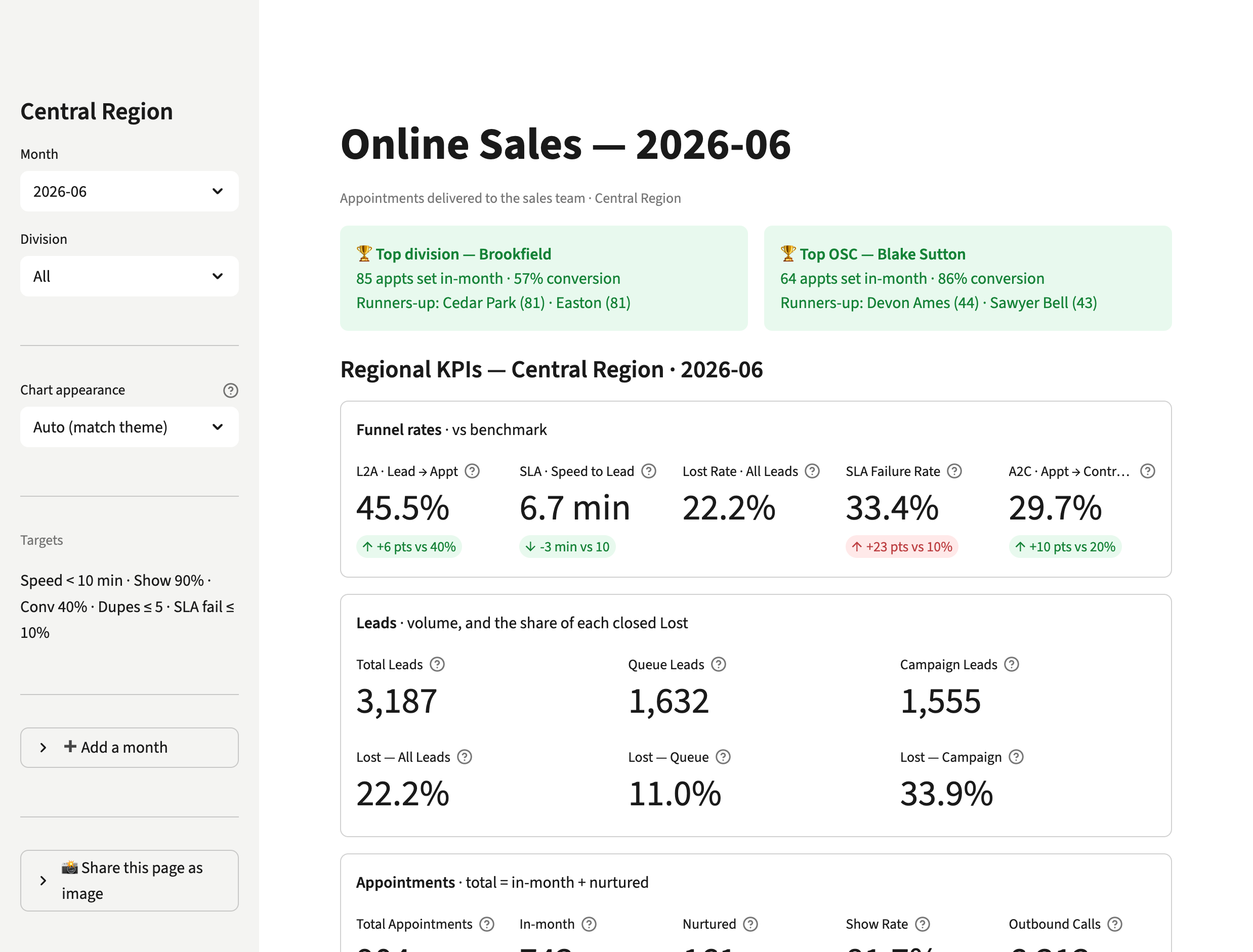The width and height of the screenshot is (1253, 952).
Task: Click the trophy icon in Top division card
Action: 364,254
